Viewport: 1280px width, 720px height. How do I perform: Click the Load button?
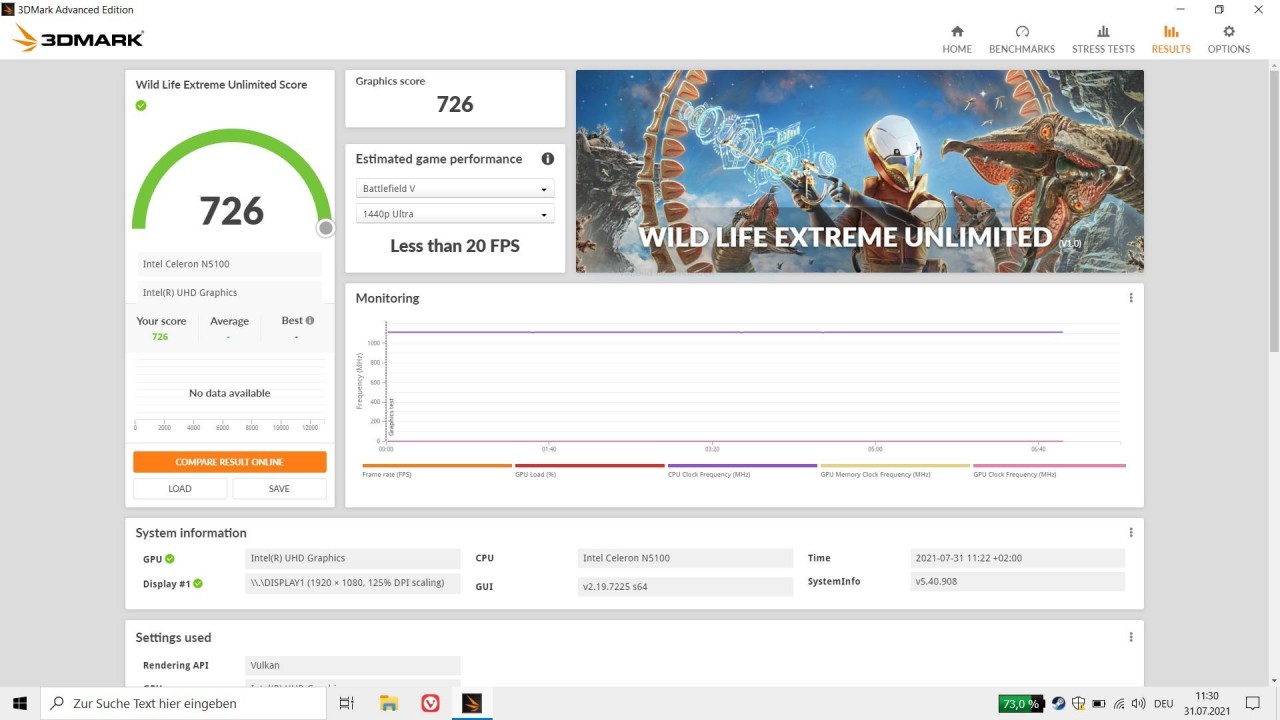click(180, 489)
